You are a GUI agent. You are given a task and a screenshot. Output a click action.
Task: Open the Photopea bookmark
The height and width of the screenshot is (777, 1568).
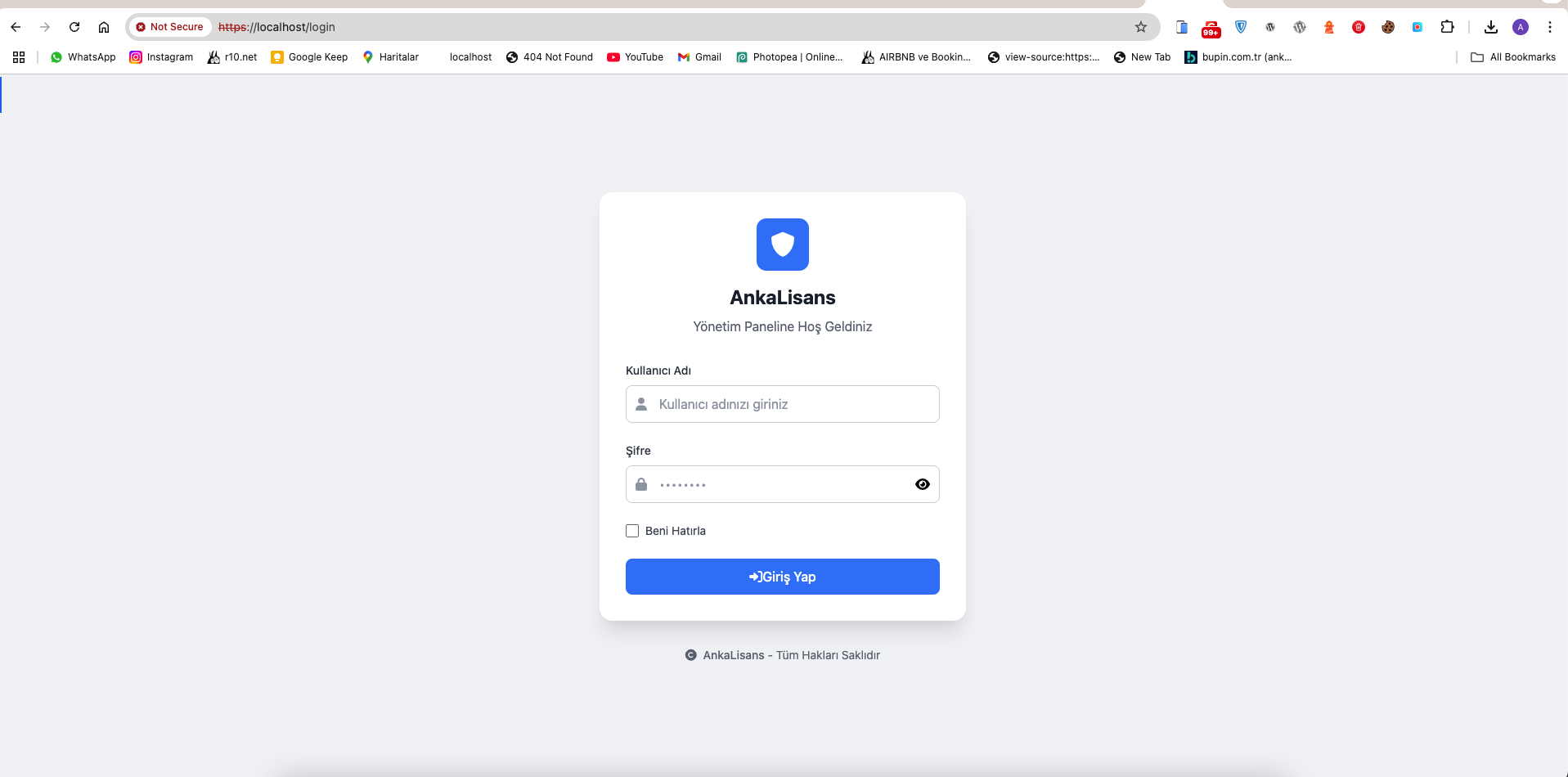[x=789, y=57]
